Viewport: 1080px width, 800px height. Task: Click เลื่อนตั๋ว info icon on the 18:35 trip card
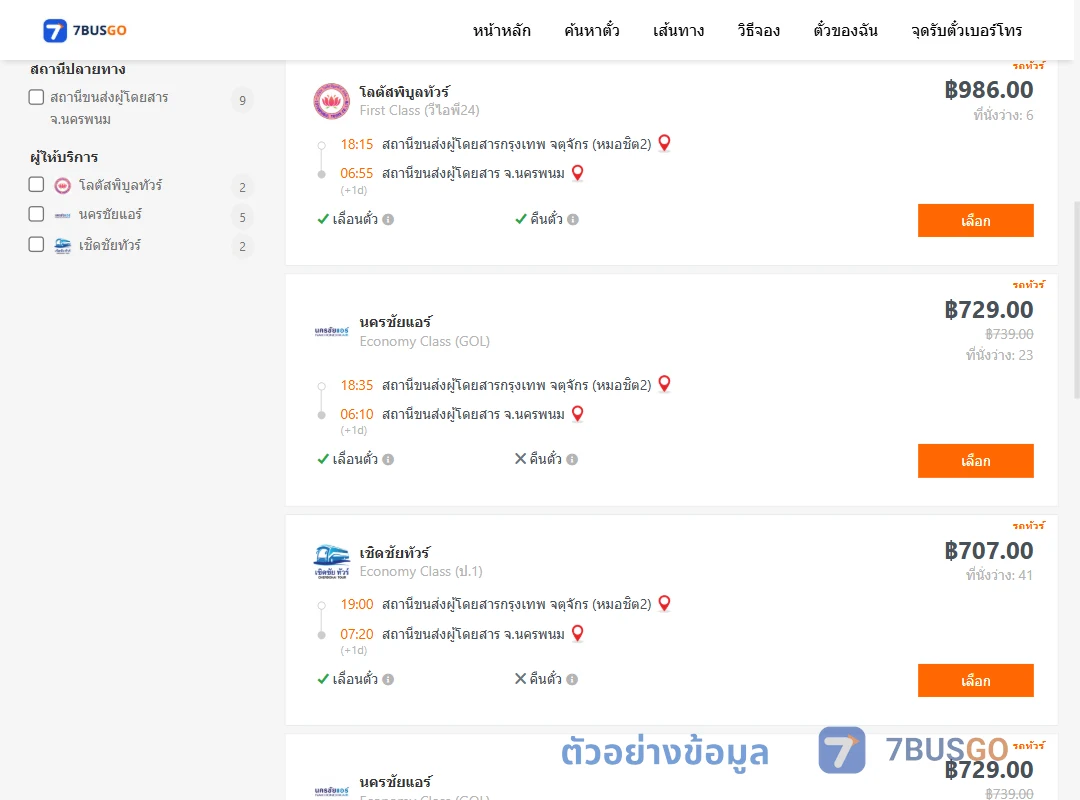(x=388, y=459)
